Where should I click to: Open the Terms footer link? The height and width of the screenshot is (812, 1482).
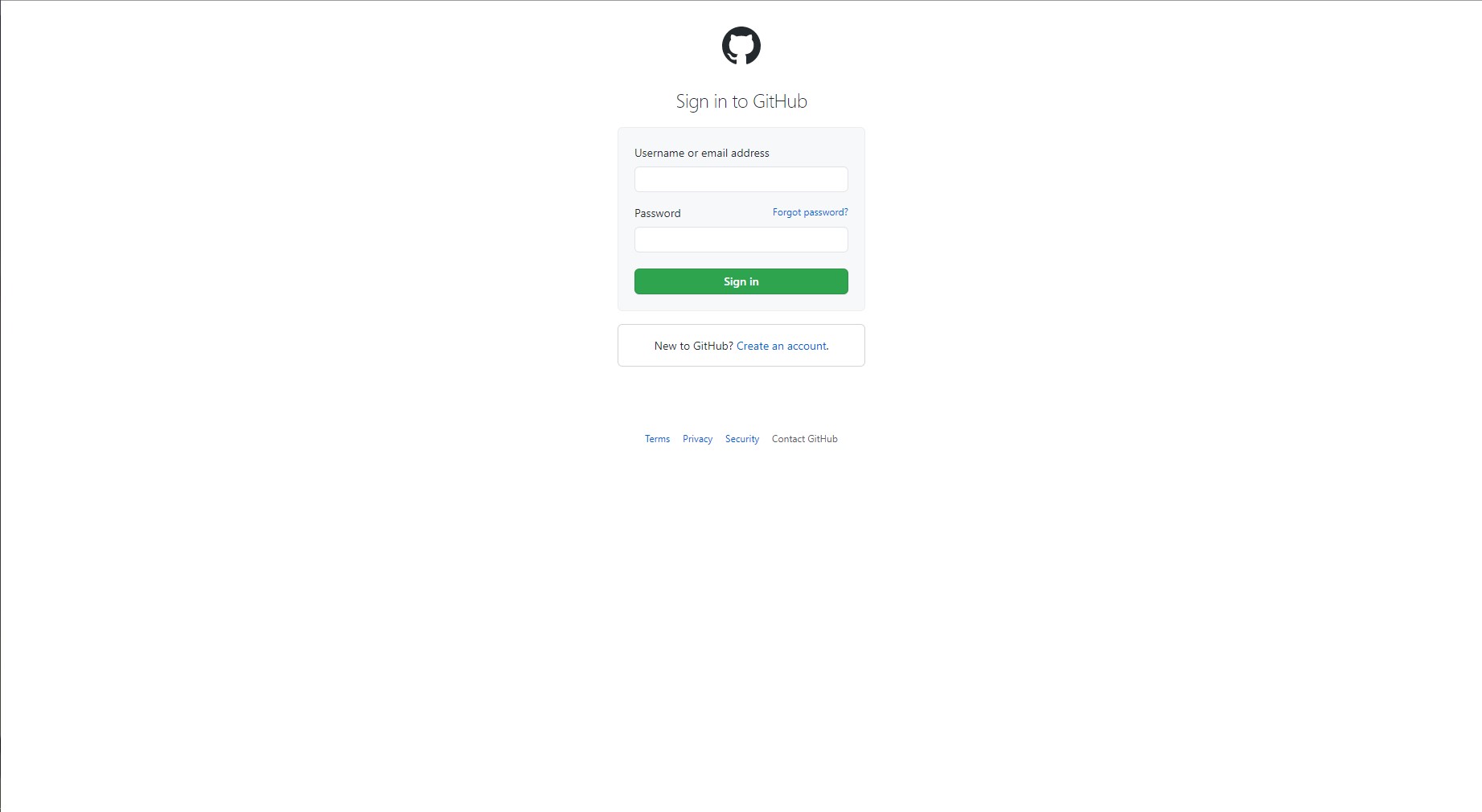pos(657,439)
